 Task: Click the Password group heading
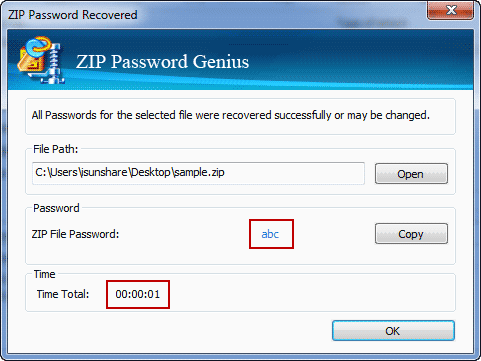click(x=56, y=208)
